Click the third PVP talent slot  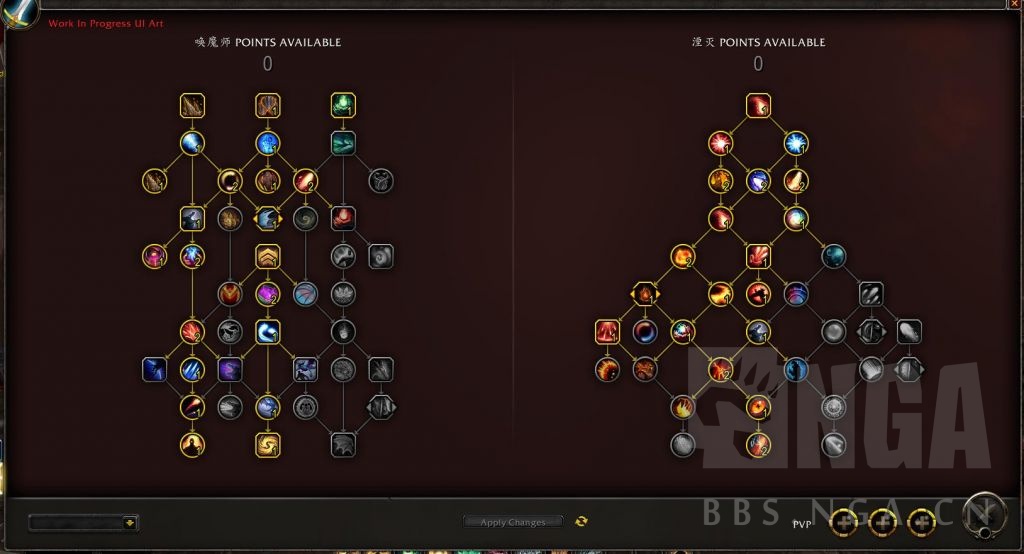pos(921,522)
